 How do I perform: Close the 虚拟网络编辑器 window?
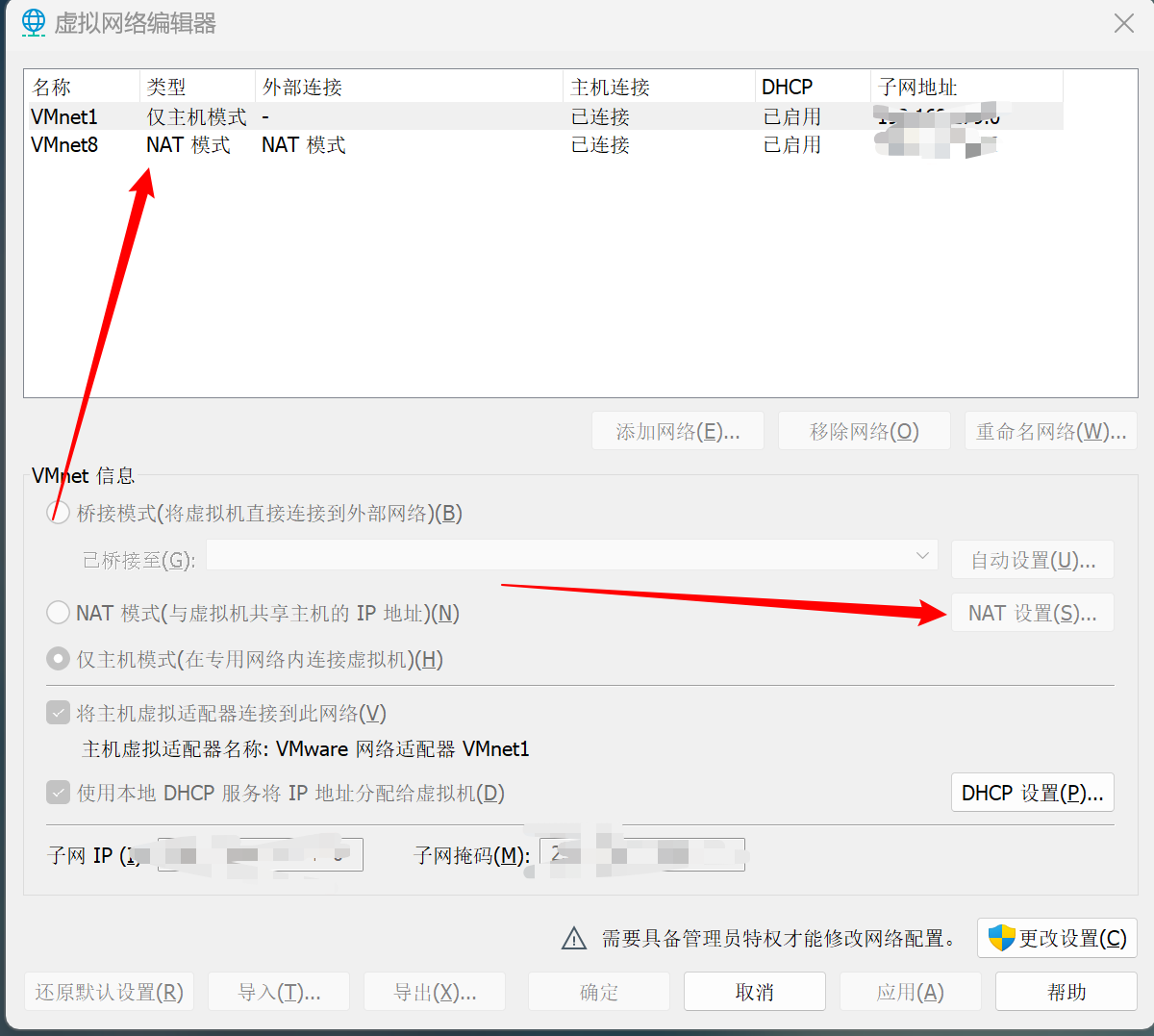[1124, 23]
